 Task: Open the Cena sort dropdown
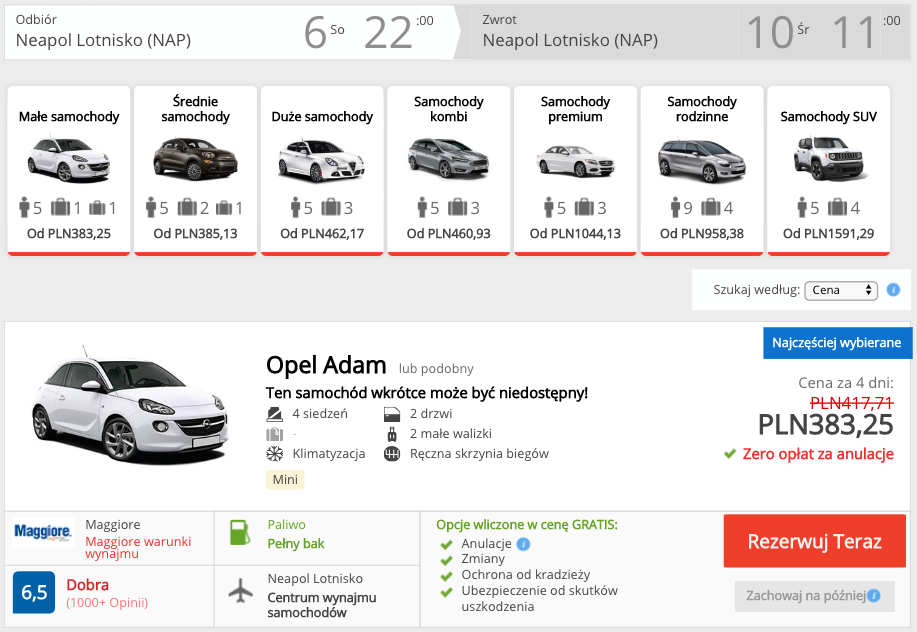click(841, 290)
